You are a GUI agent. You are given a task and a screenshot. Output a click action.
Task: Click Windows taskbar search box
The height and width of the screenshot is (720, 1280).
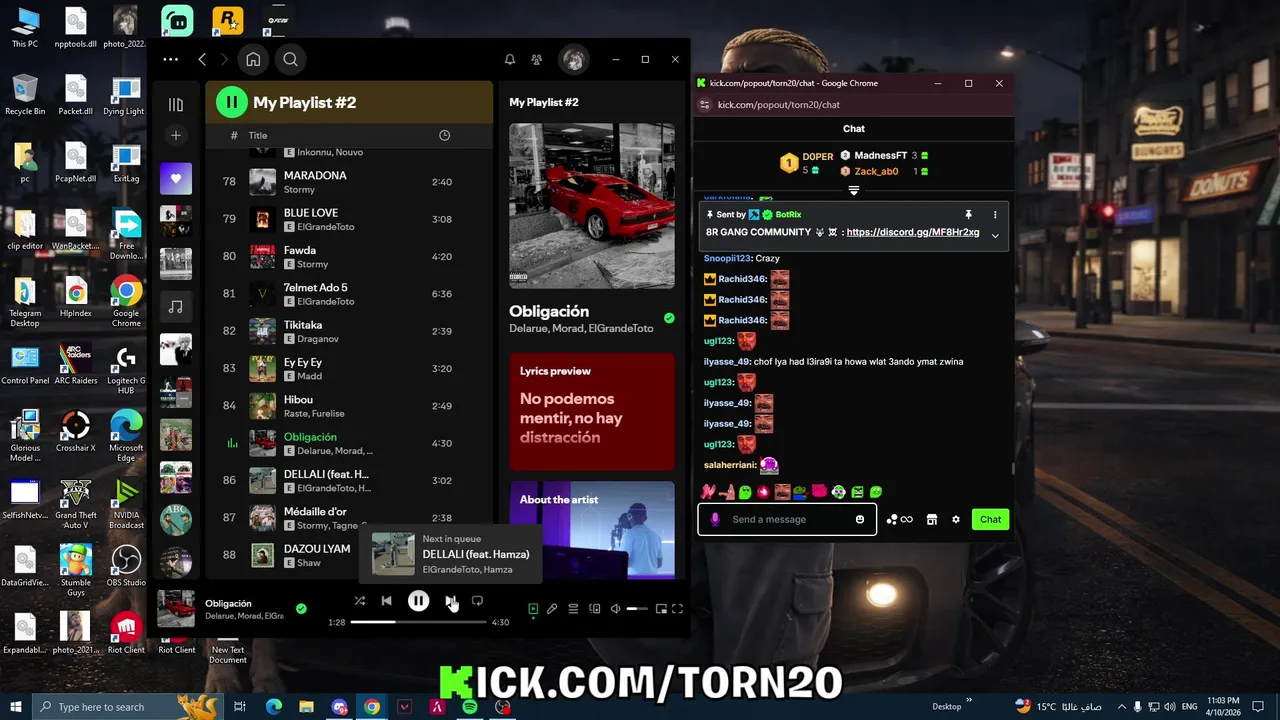coord(129,707)
